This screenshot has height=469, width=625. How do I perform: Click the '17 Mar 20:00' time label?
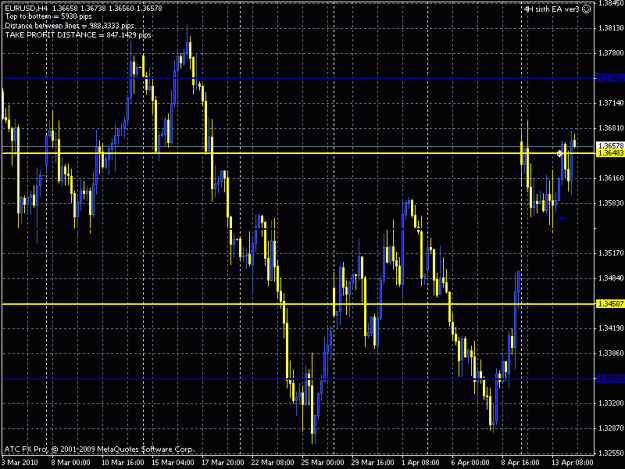[223, 463]
